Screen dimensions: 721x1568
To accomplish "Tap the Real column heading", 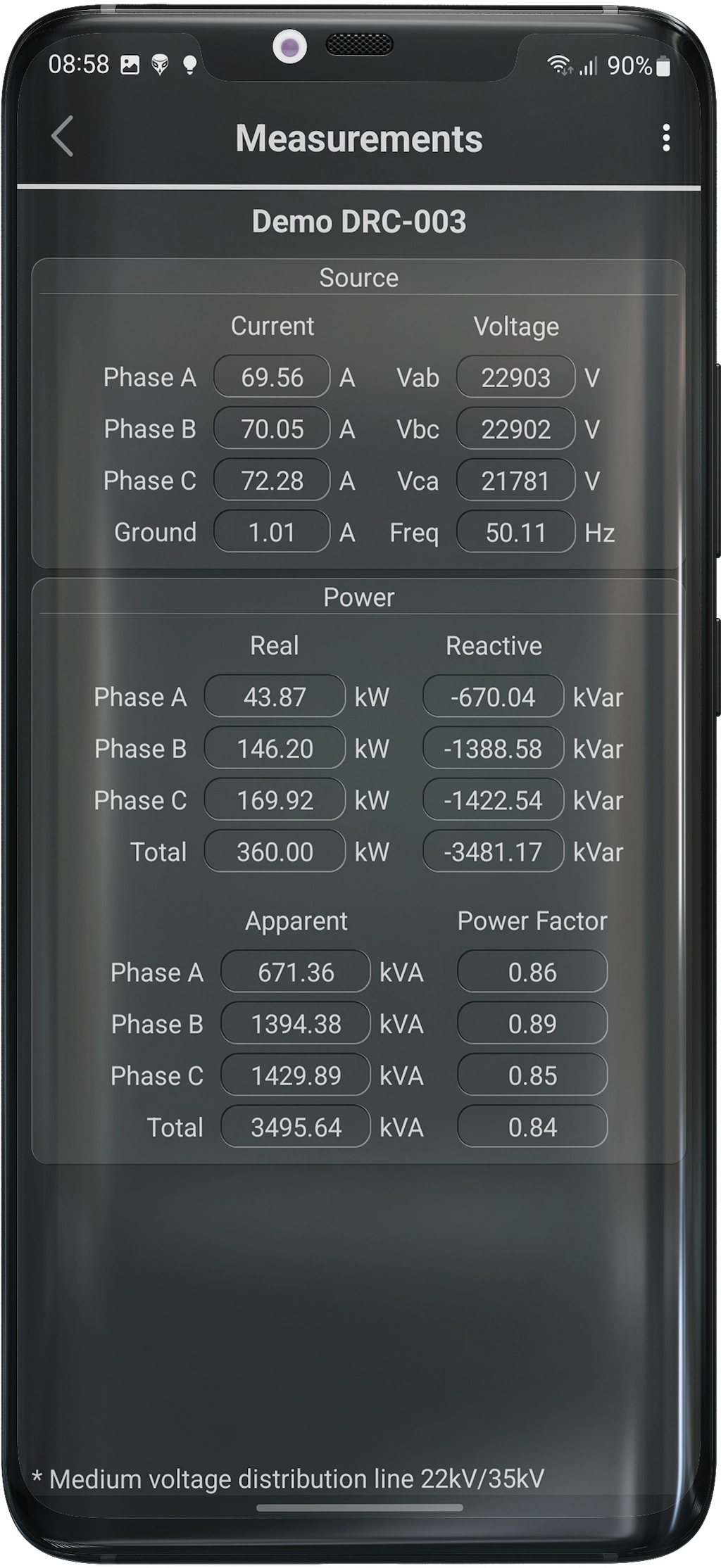I will click(275, 645).
